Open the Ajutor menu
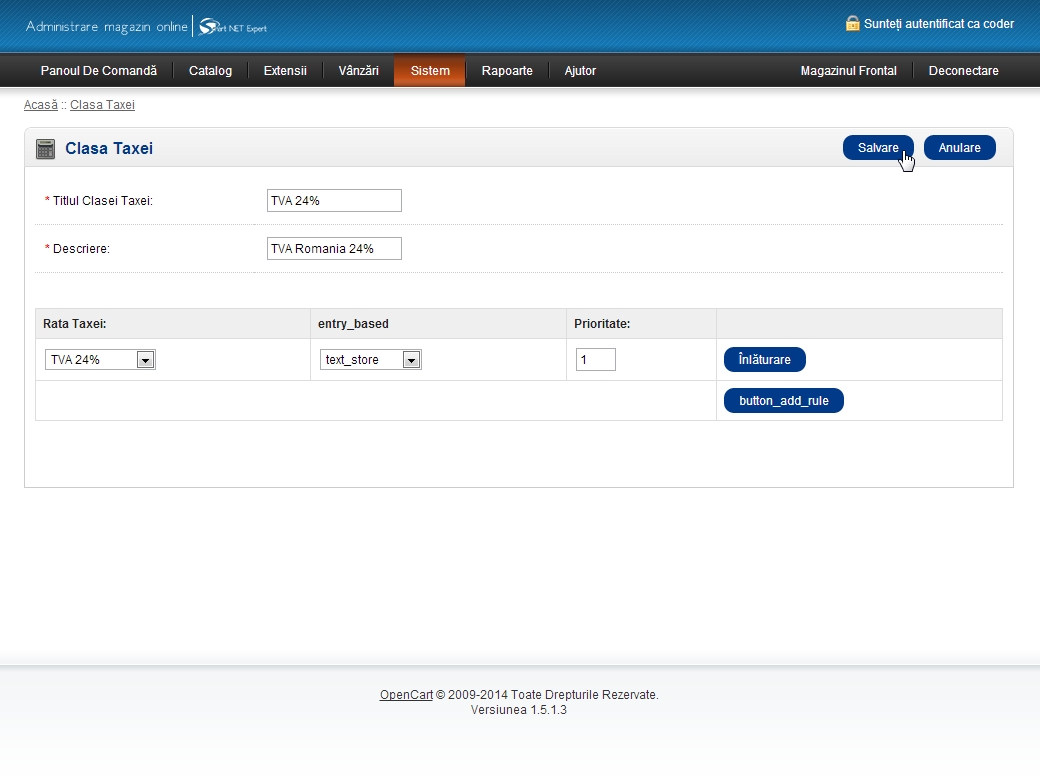Screen dimensions: 1040x775 pos(580,71)
